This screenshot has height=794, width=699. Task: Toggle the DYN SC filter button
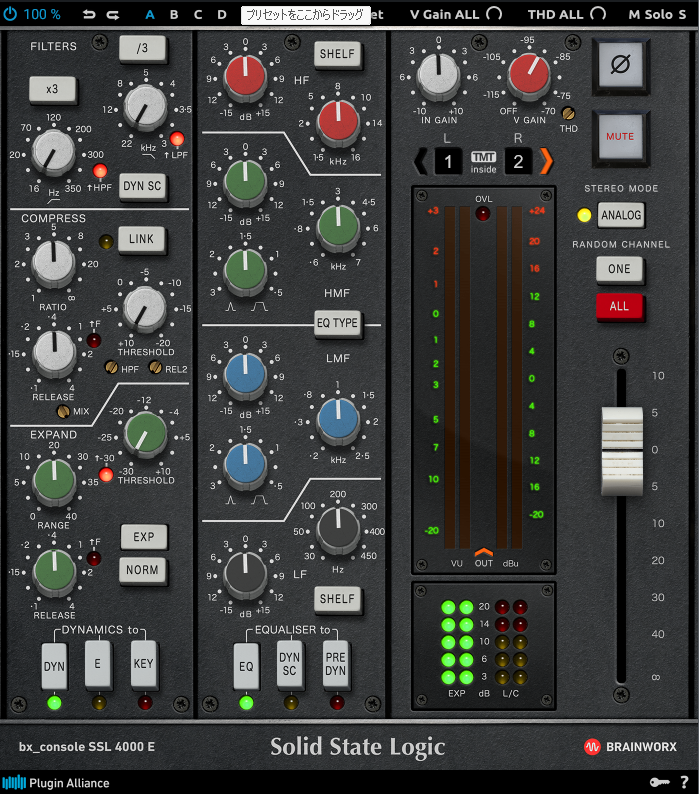(142, 186)
